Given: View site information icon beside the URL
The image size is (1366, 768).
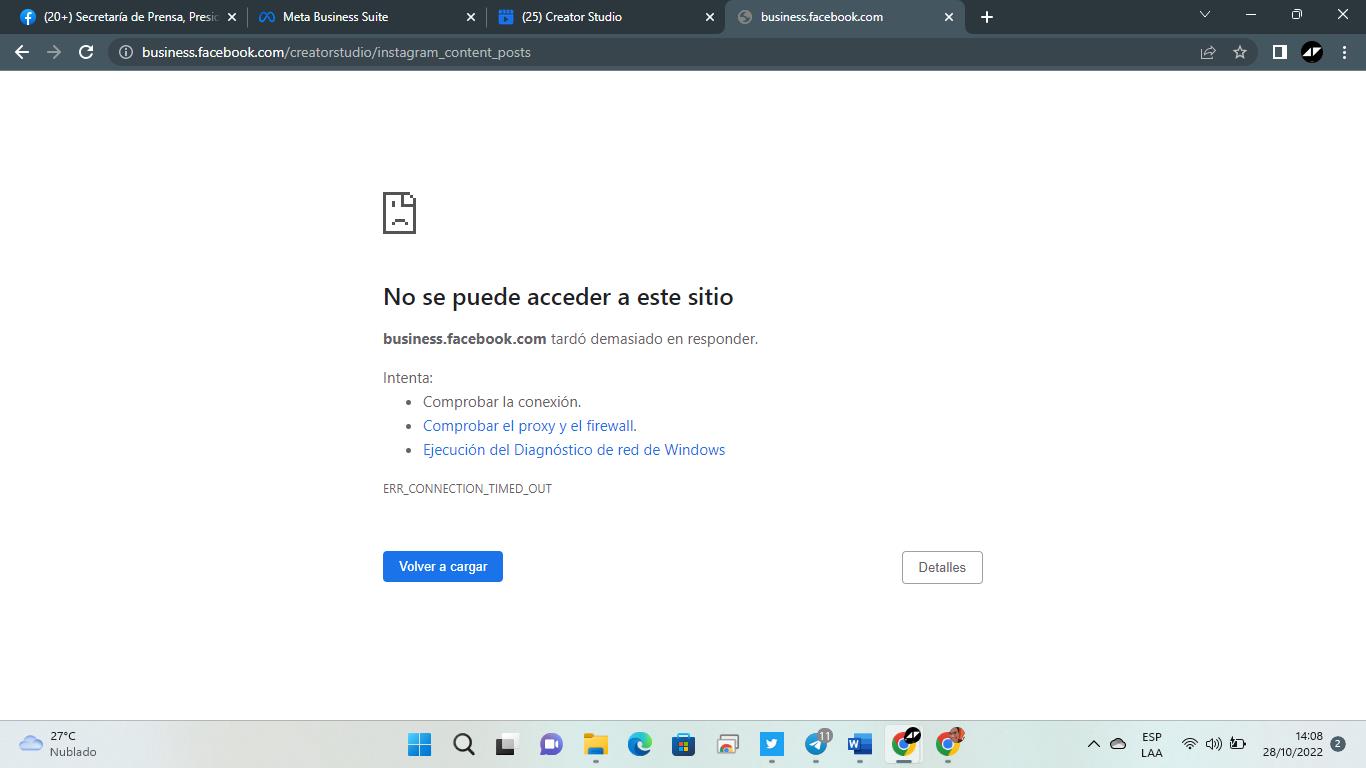Looking at the screenshot, I should [x=126, y=52].
